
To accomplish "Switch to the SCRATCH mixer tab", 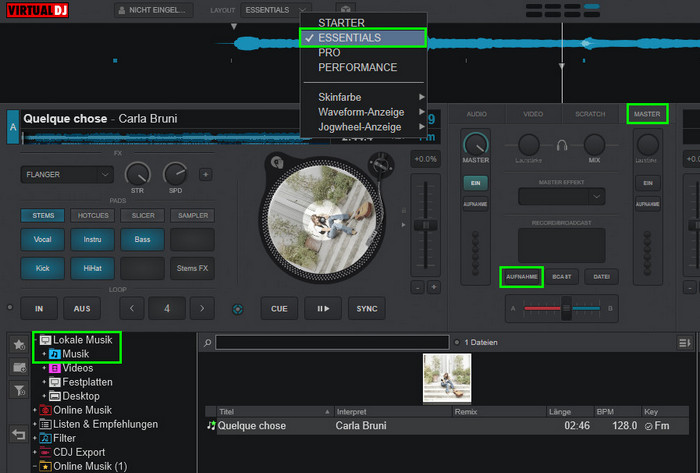I will [590, 114].
